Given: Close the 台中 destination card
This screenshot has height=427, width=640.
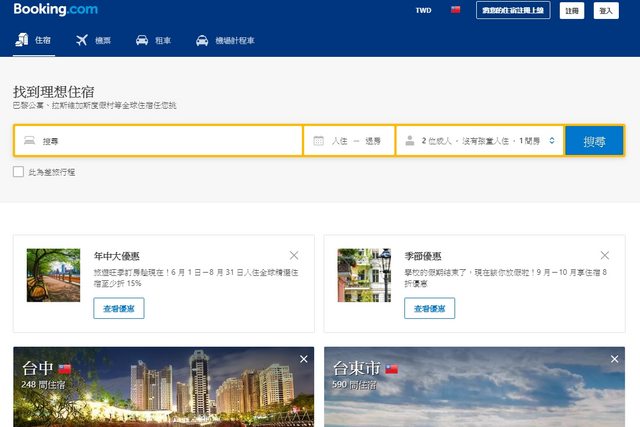Looking at the screenshot, I should (x=304, y=359).
